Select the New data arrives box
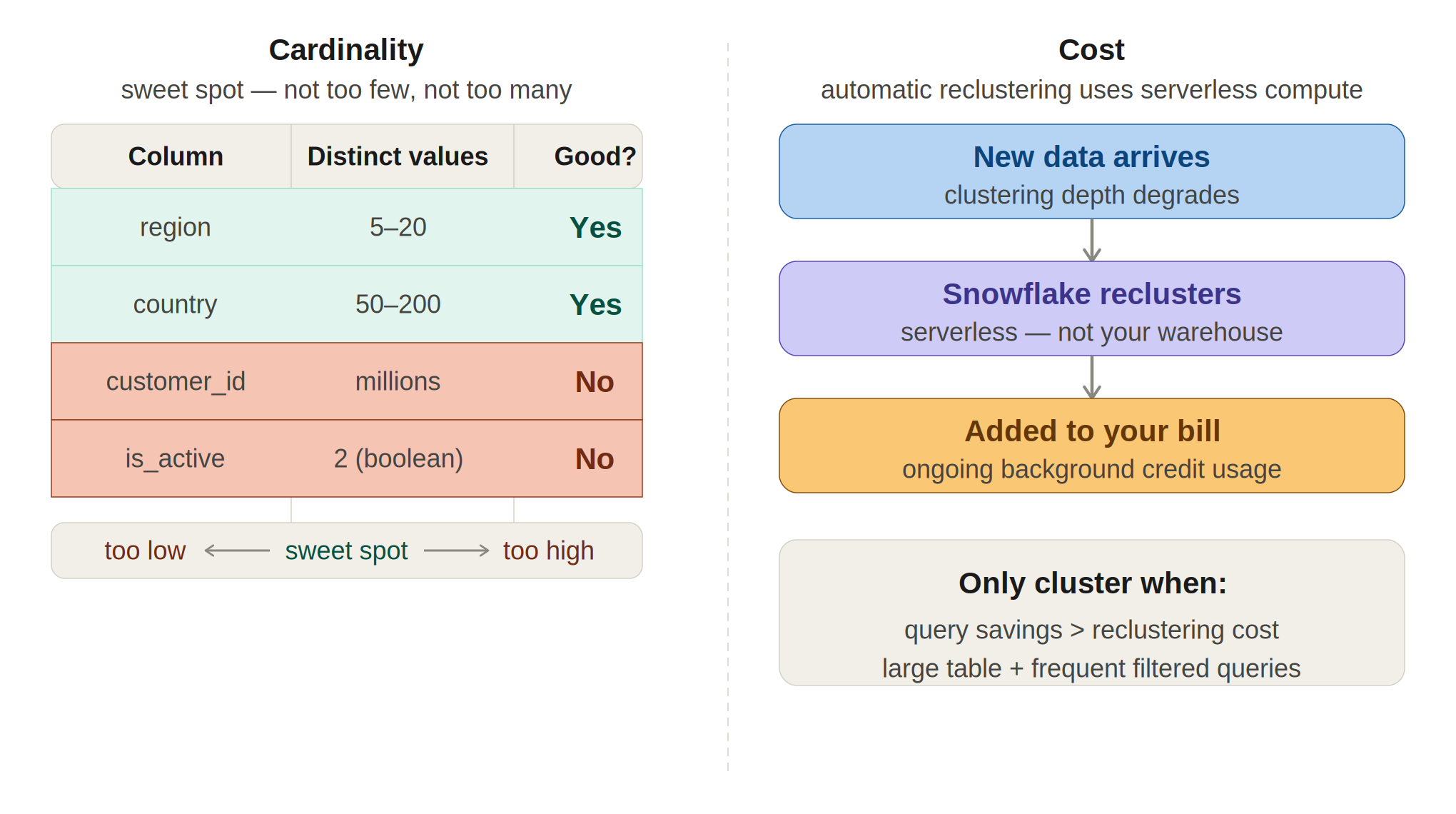Image resolution: width=1456 pixels, height=814 pixels. pos(1091,171)
